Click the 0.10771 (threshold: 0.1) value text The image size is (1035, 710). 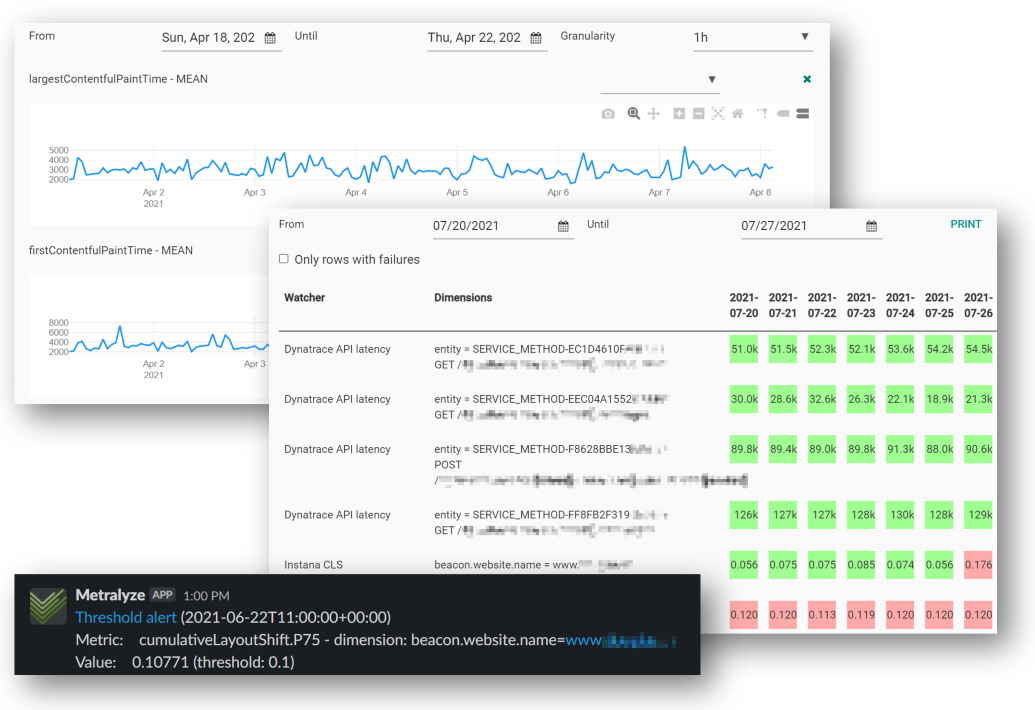pos(213,662)
